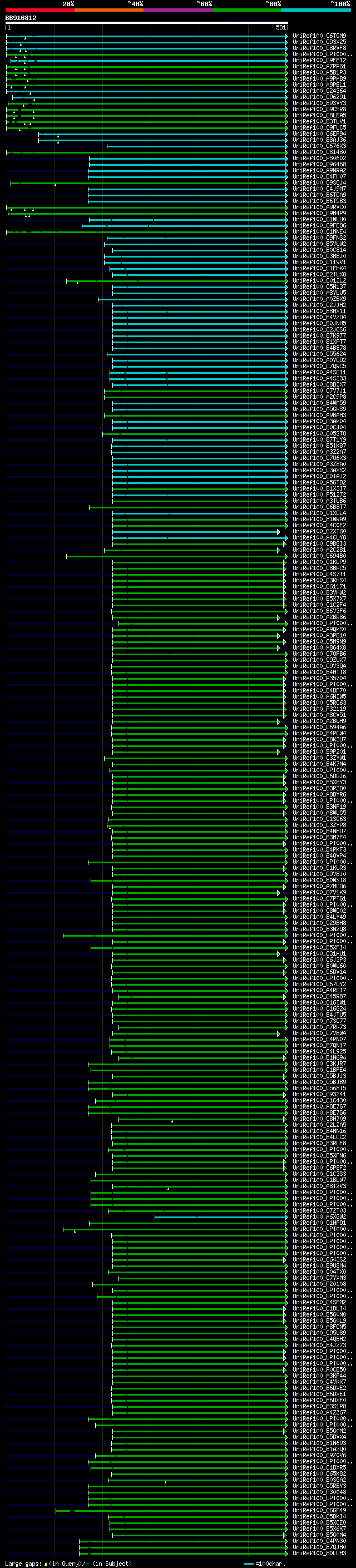The height and width of the screenshot is (1568, 356).
Task: Open hit UniRef100_Q3MBJ0
Action: click(319, 256)
